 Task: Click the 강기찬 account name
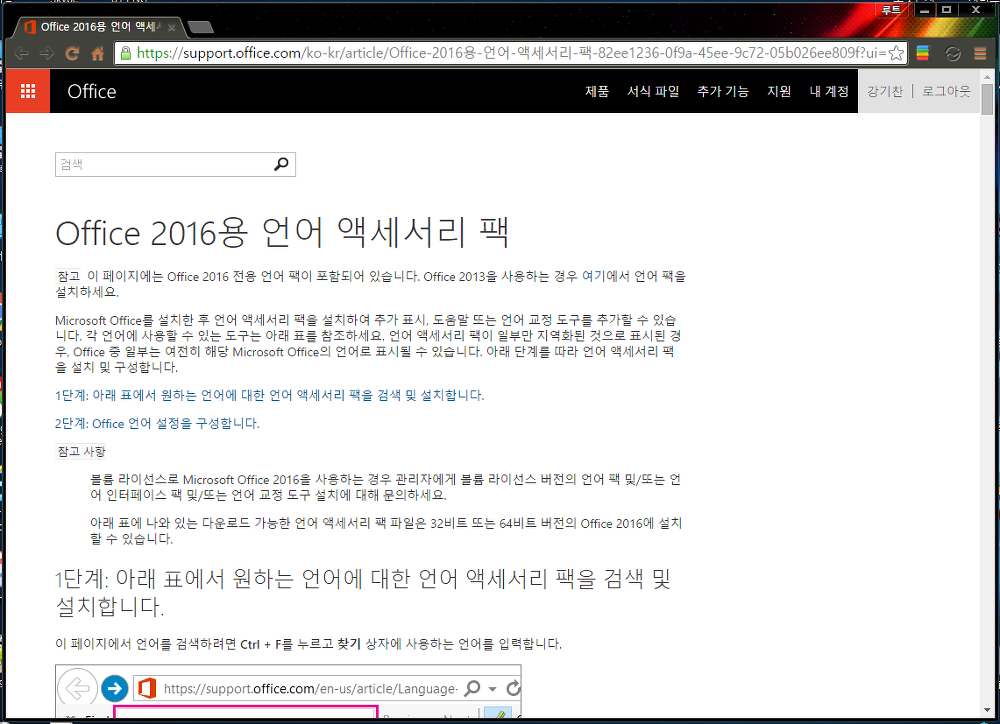click(x=885, y=91)
